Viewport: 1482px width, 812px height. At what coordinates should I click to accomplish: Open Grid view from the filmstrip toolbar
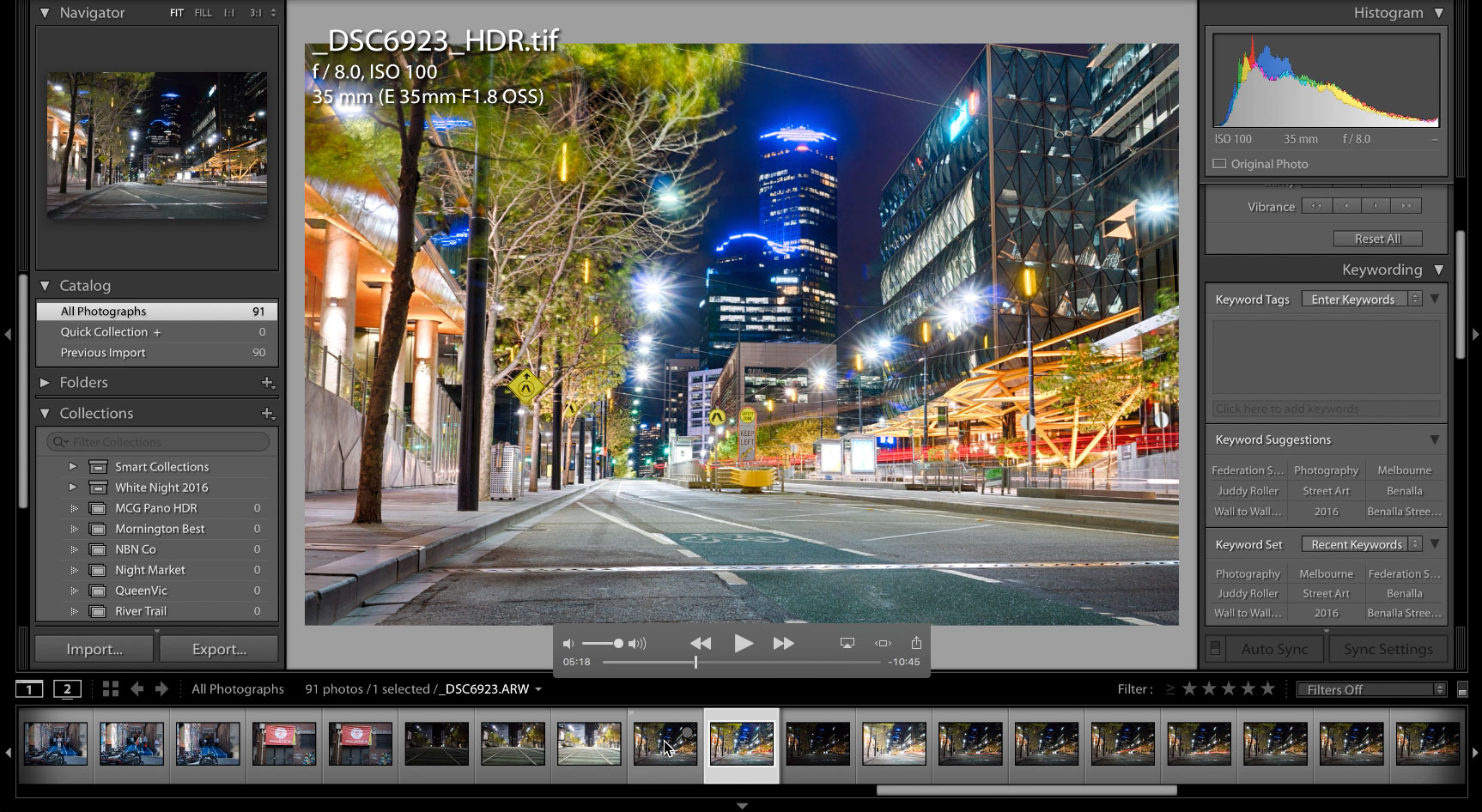tap(110, 688)
